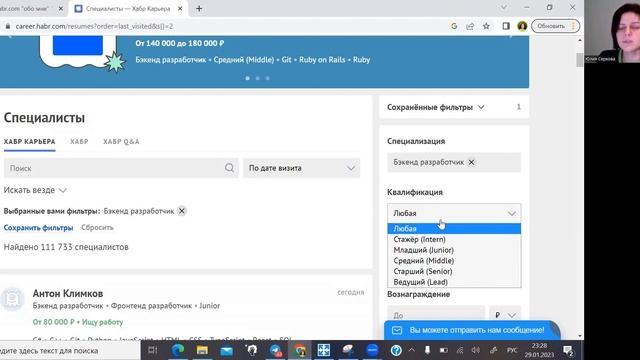640x360 pixels.
Task: Choose Старший (Senior) qualification
Action: [454, 271]
